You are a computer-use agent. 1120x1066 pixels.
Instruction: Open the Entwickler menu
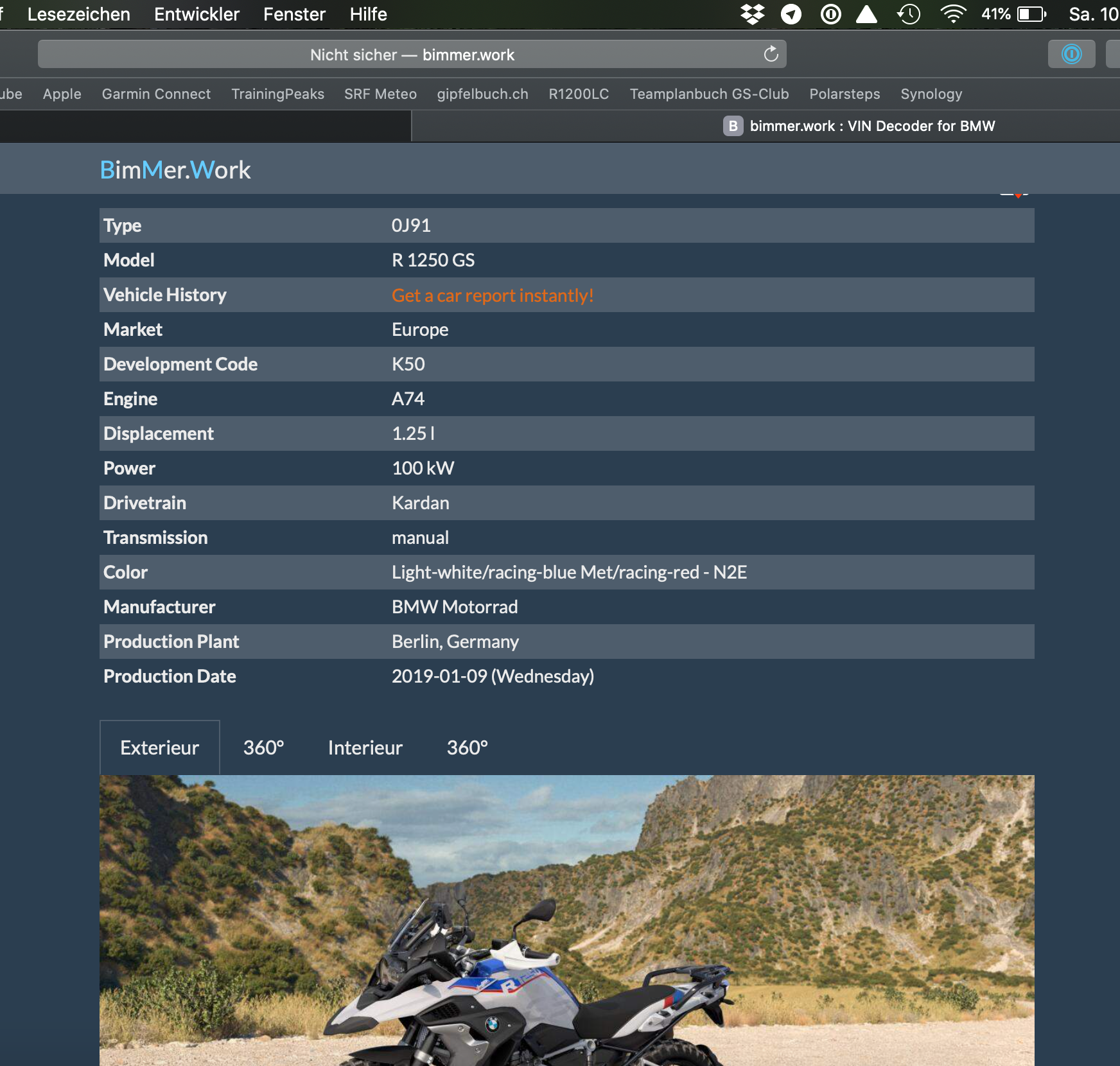point(197,14)
